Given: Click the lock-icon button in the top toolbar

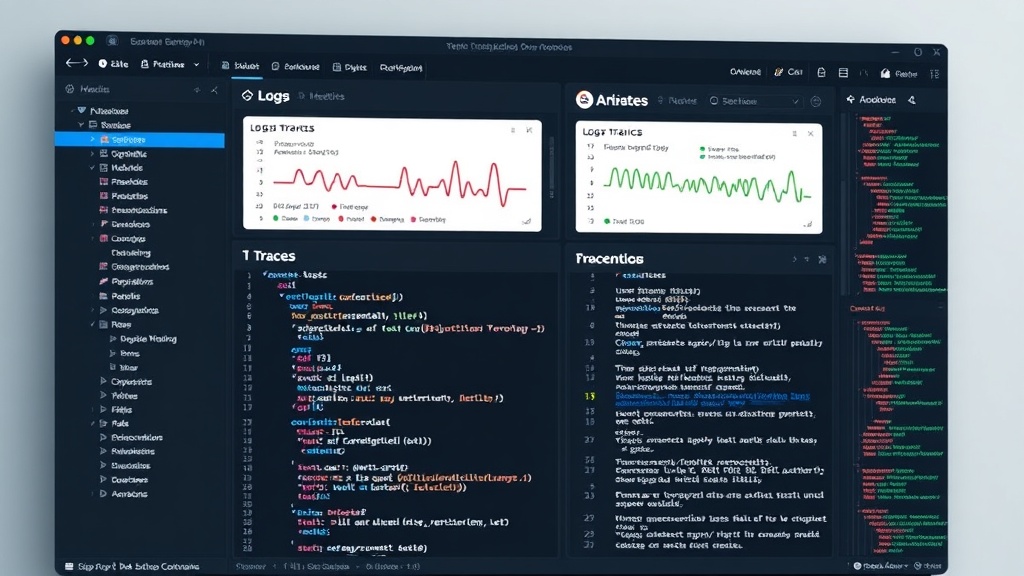Looking at the screenshot, I should coord(163,64).
